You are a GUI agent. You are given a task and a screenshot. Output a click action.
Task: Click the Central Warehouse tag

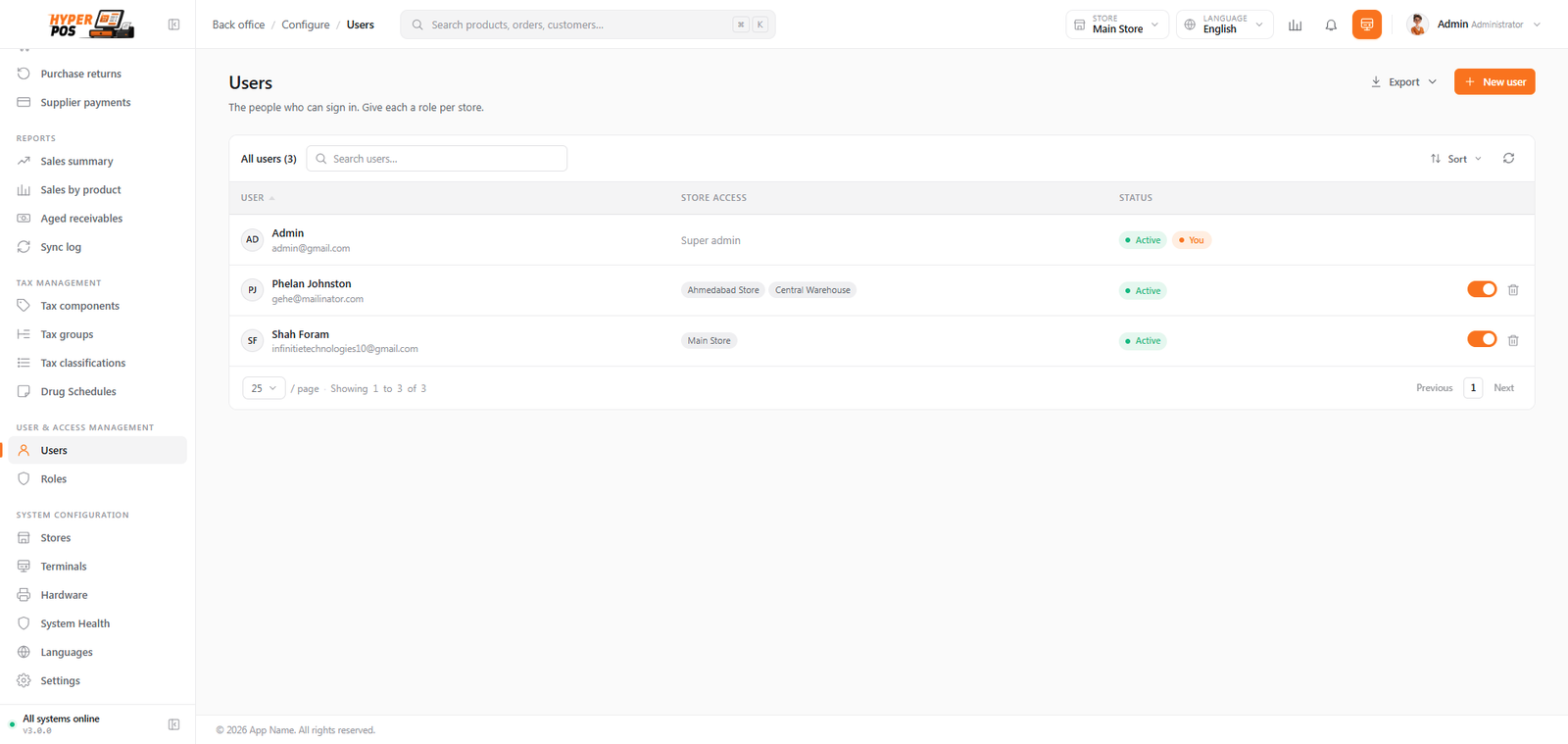coord(812,290)
